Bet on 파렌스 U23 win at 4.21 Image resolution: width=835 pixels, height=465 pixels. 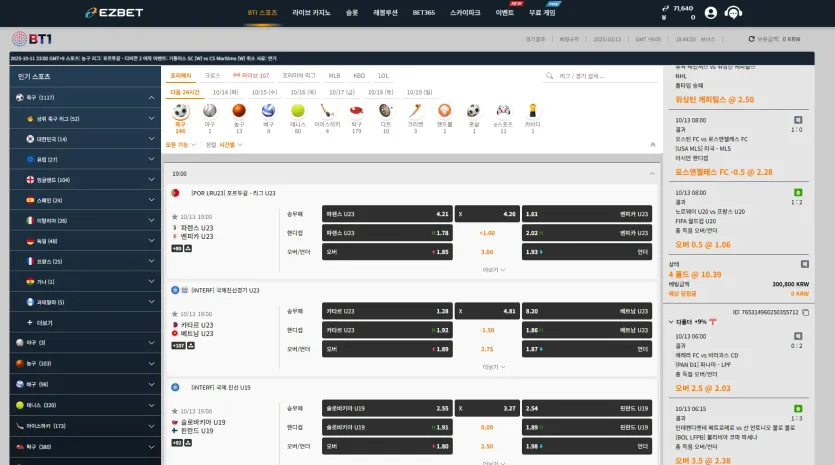387,214
